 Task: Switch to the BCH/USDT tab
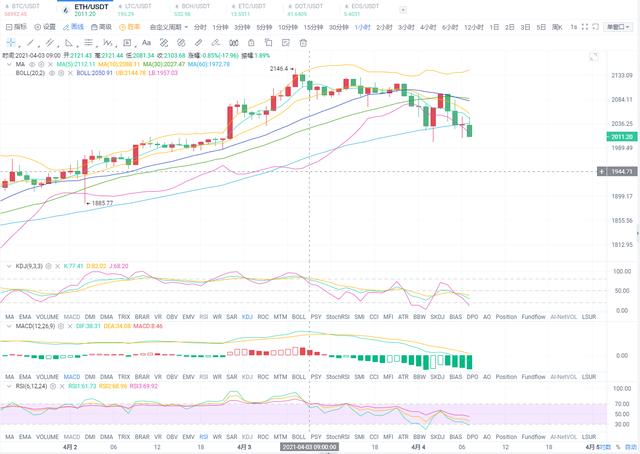pos(192,10)
